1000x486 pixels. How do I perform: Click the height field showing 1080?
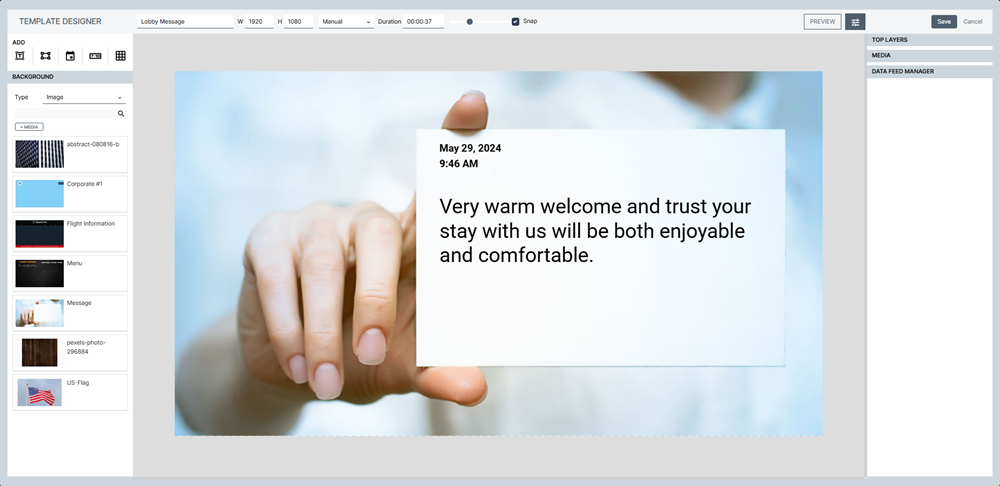point(298,22)
